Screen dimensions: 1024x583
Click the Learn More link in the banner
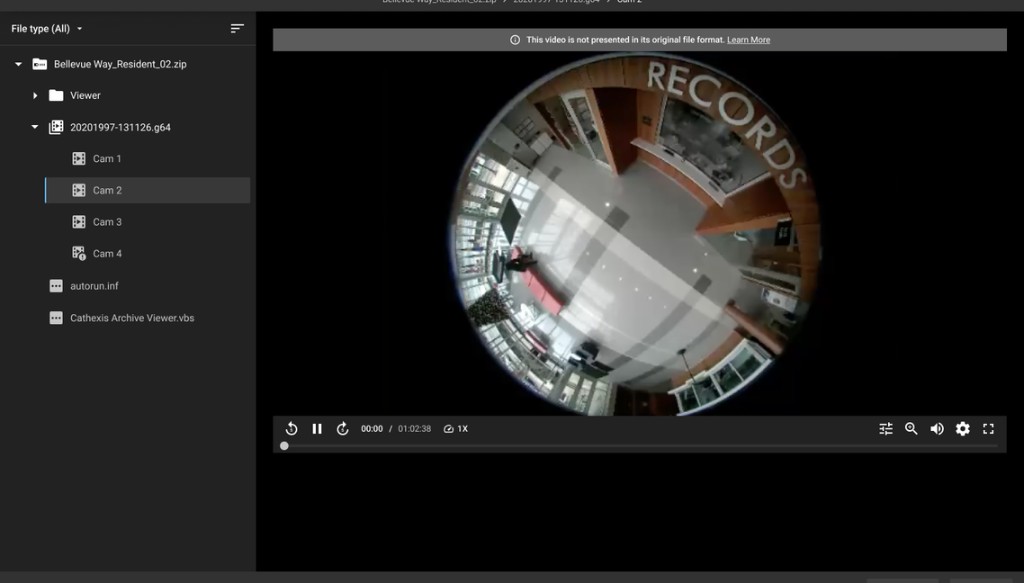(748, 39)
